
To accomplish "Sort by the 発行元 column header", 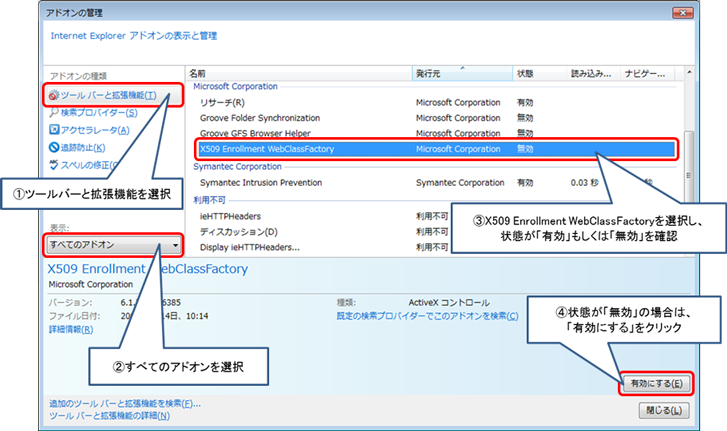I will point(462,74).
